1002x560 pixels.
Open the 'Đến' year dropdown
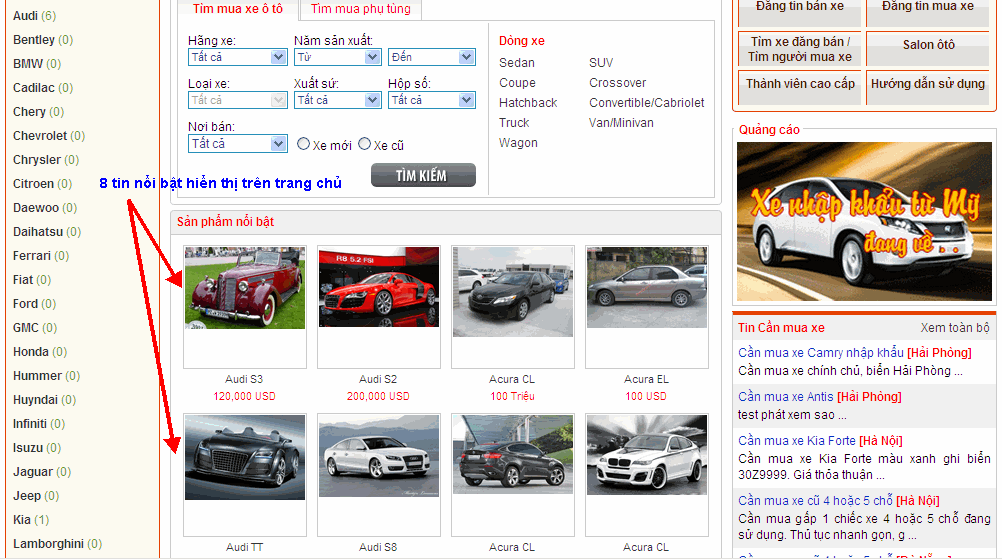tap(431, 57)
